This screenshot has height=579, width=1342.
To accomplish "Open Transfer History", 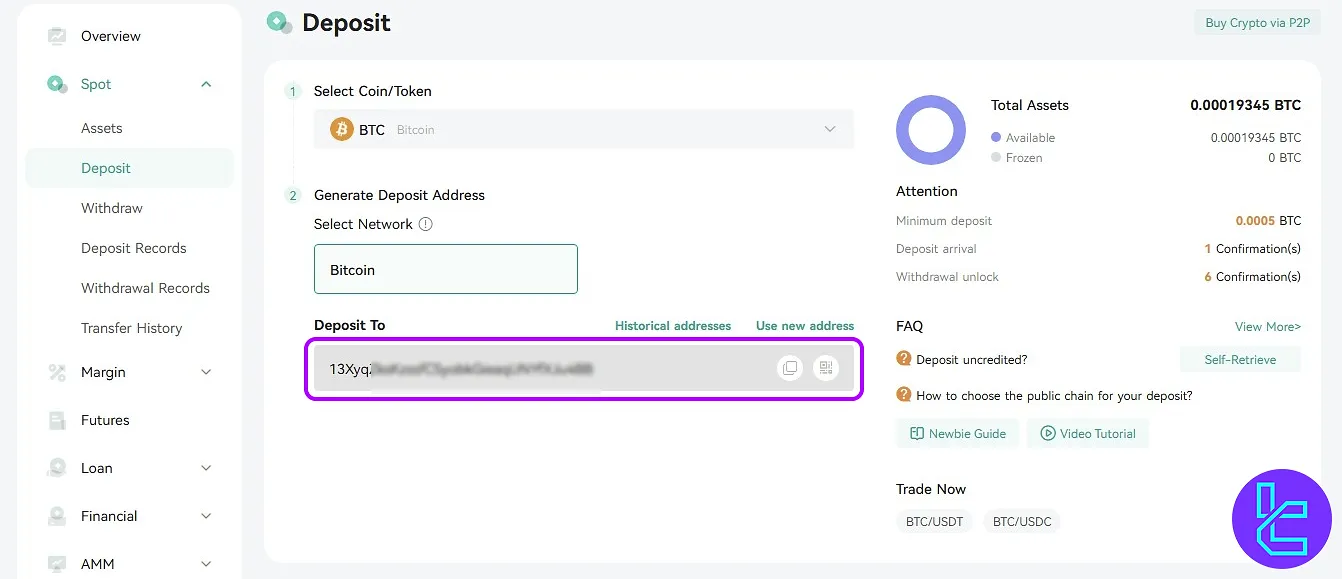I will click(130, 328).
